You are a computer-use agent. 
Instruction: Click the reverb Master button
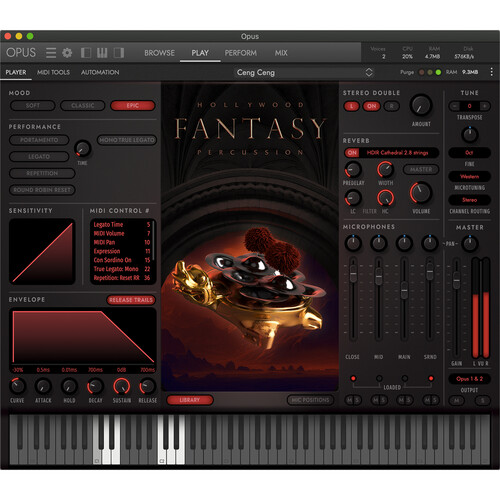pos(421,170)
